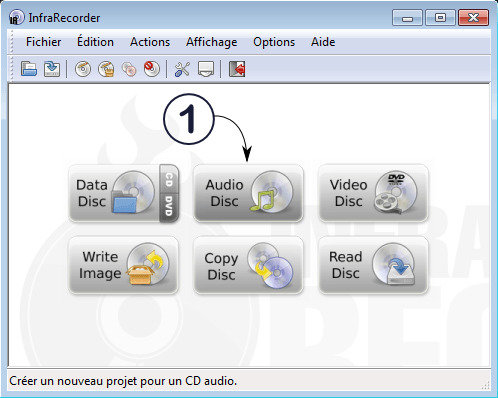The image size is (498, 398).
Task: Open the Options menu
Action: pyautogui.click(x=274, y=42)
